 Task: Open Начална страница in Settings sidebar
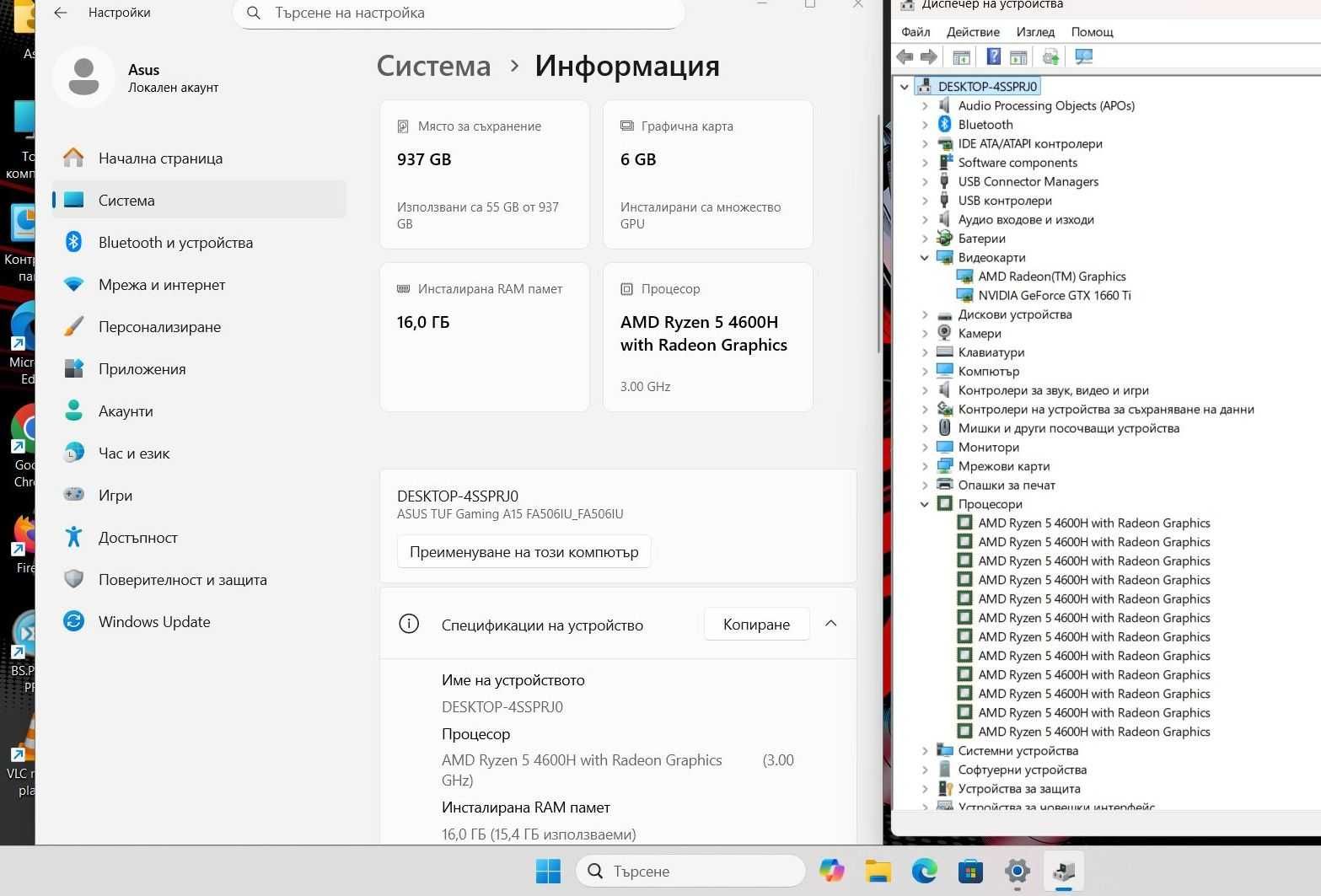[x=199, y=158]
